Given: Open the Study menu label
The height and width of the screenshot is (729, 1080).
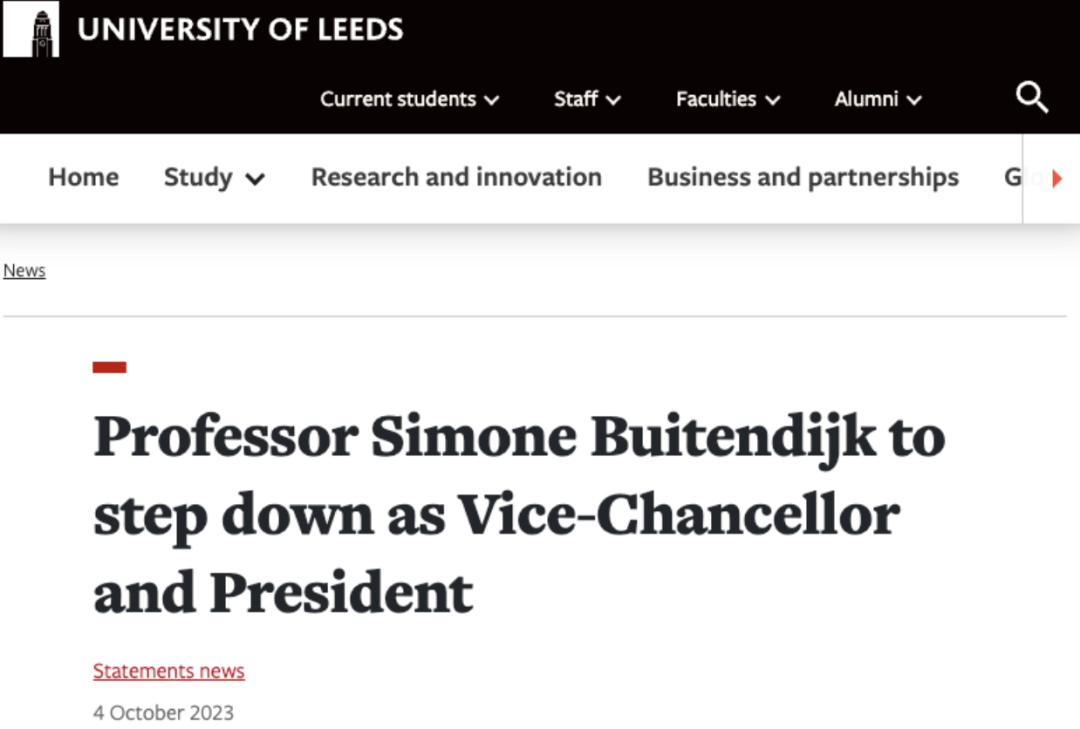Looking at the screenshot, I should pos(198,177).
